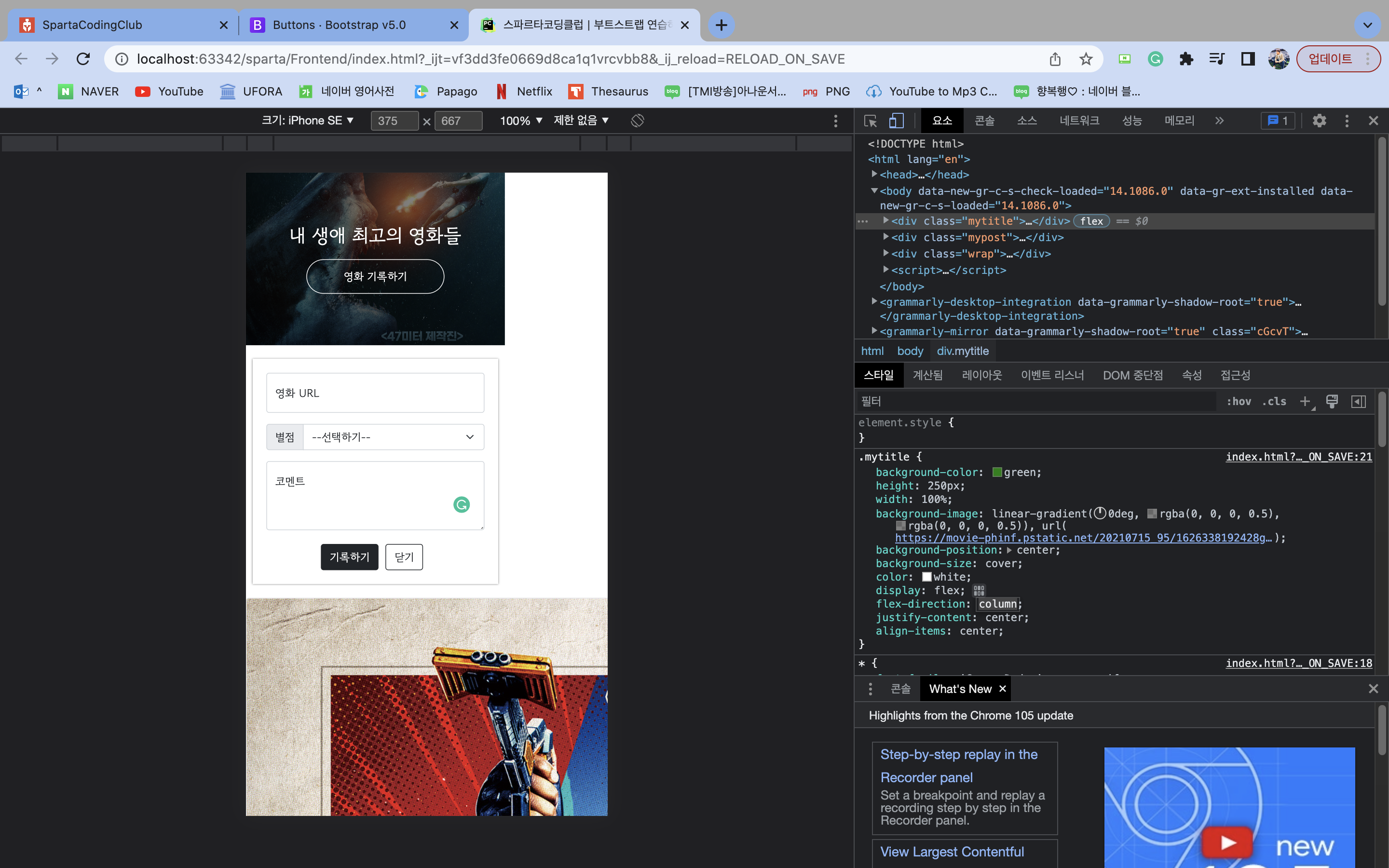Open the YouTube bookmark

[169, 92]
